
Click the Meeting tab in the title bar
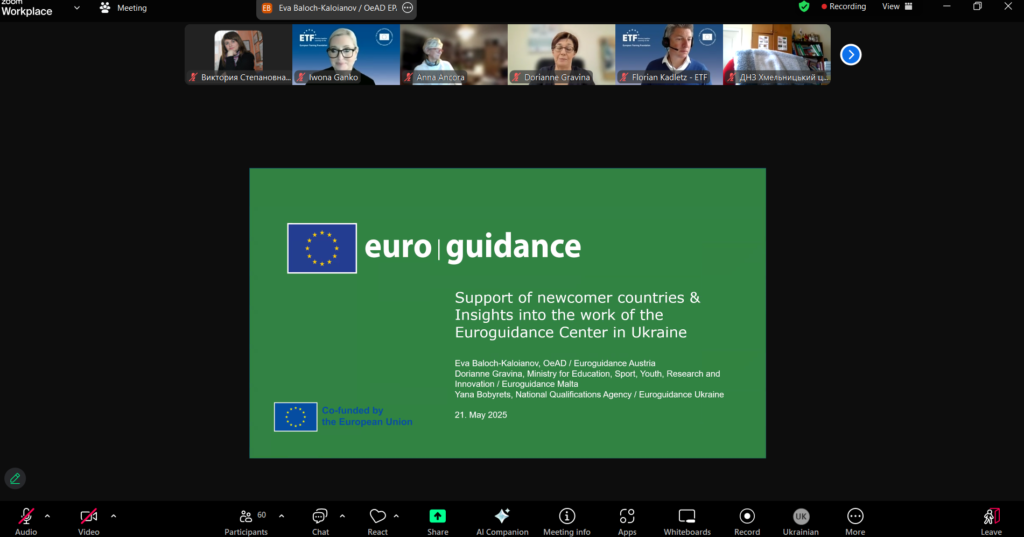point(123,8)
